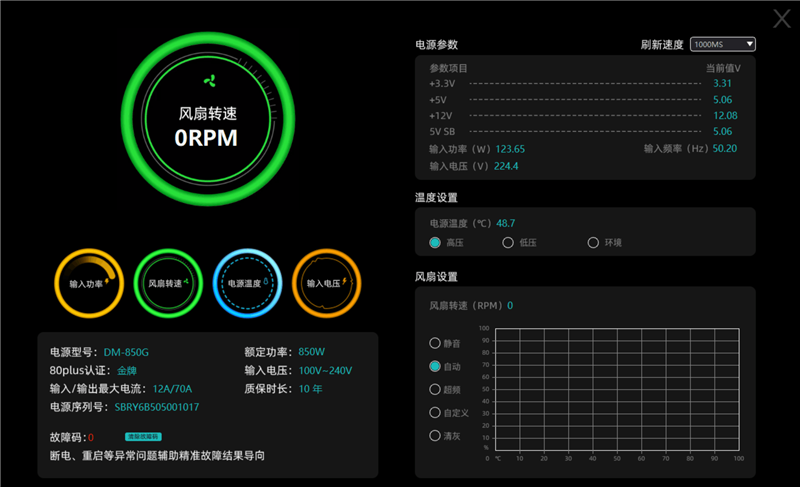Click the 100V~240V input voltage range

326,371
